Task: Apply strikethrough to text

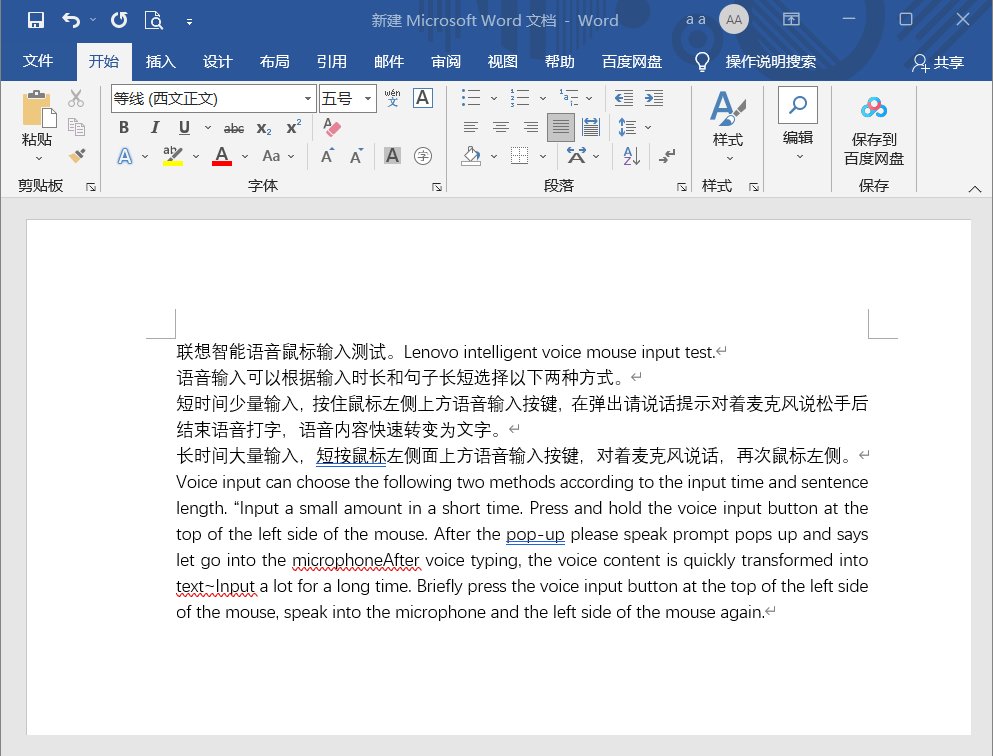Action: [x=233, y=128]
